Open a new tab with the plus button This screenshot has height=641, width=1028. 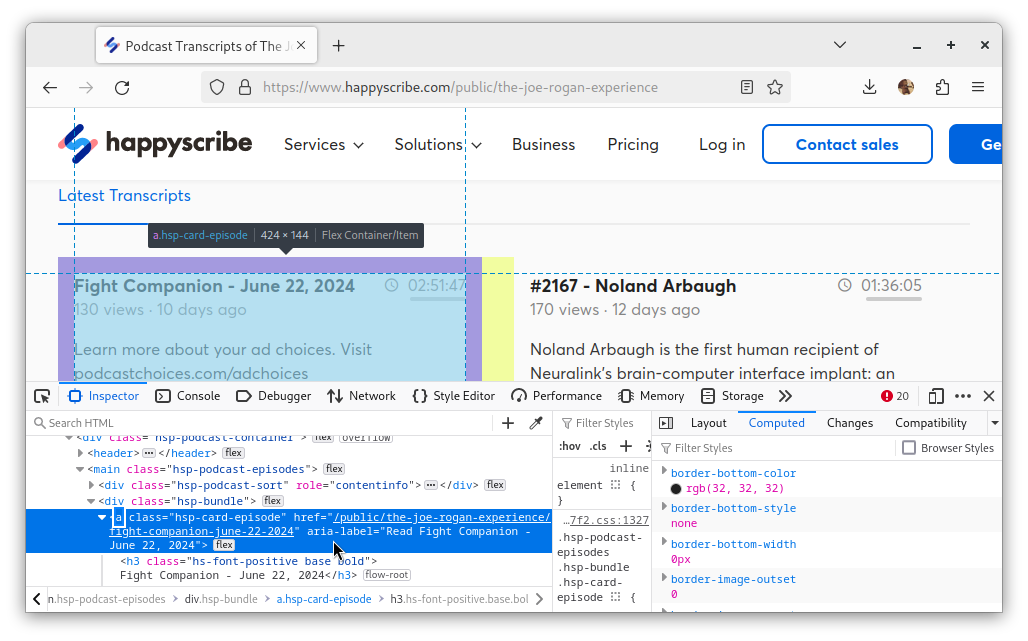[x=338, y=46]
